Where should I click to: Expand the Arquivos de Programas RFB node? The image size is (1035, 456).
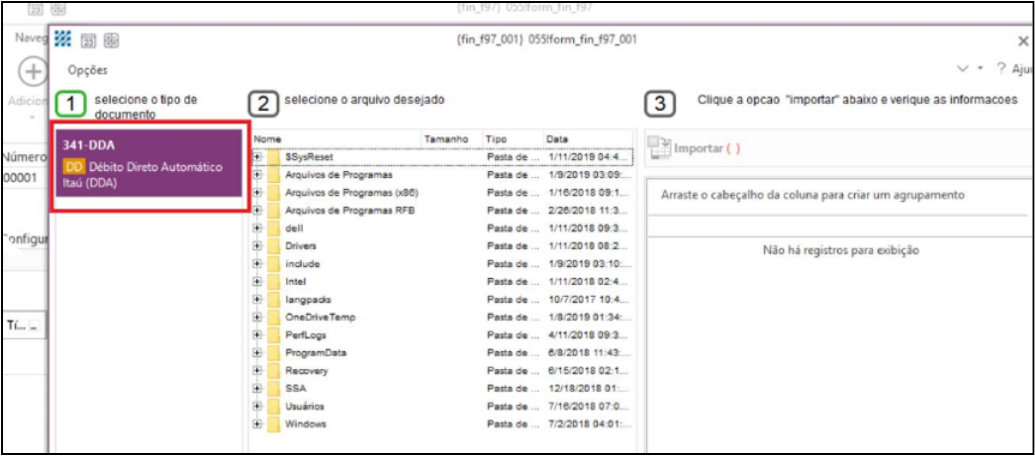click(258, 211)
